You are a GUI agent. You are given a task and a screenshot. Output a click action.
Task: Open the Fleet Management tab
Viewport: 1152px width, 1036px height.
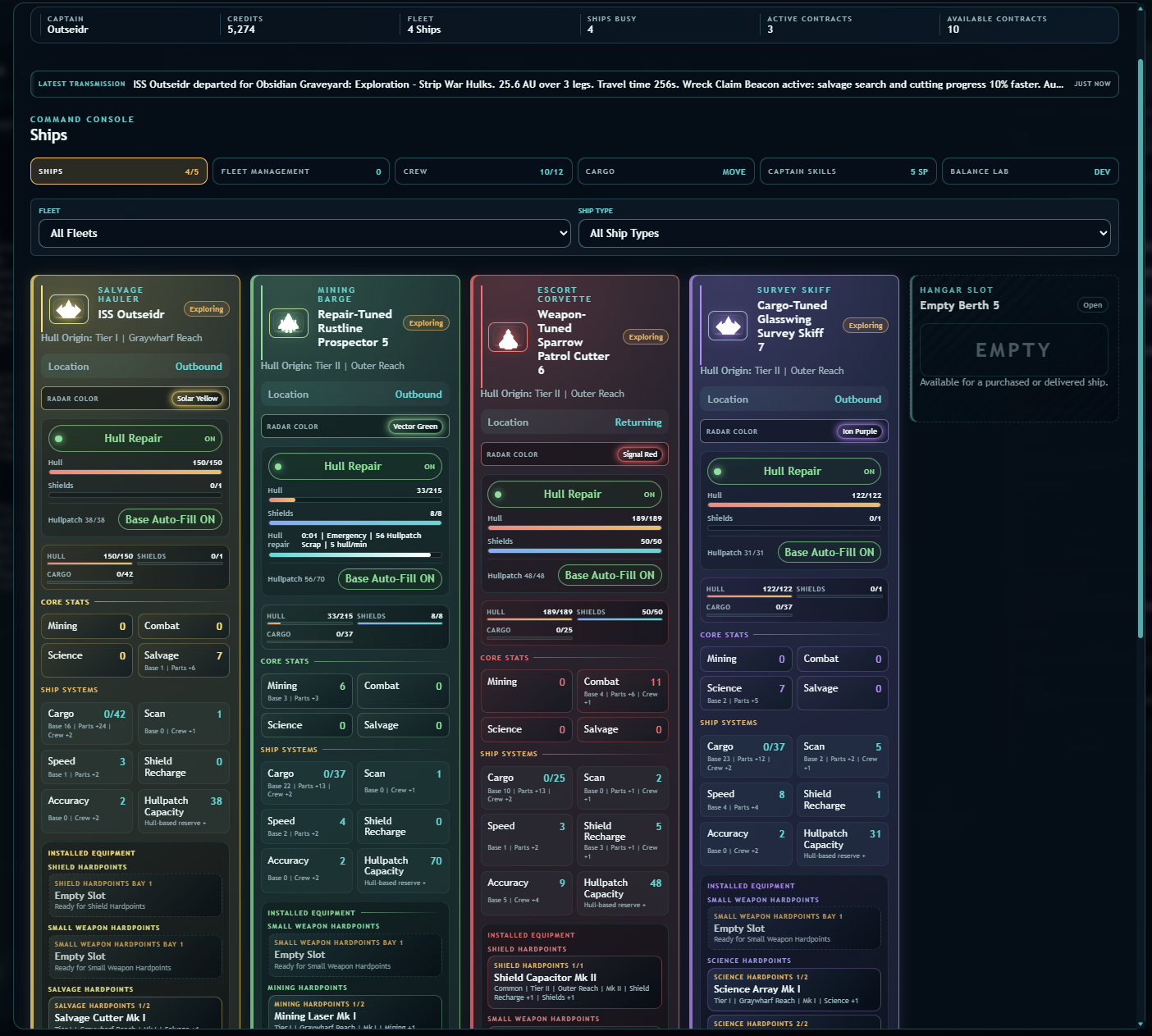click(301, 171)
